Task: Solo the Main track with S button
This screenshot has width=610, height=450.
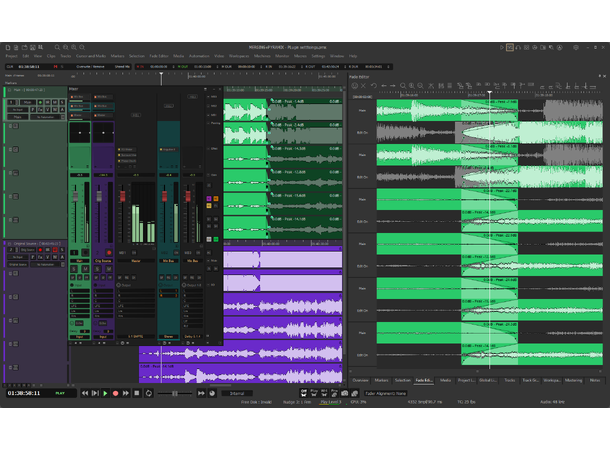Action: (62, 102)
